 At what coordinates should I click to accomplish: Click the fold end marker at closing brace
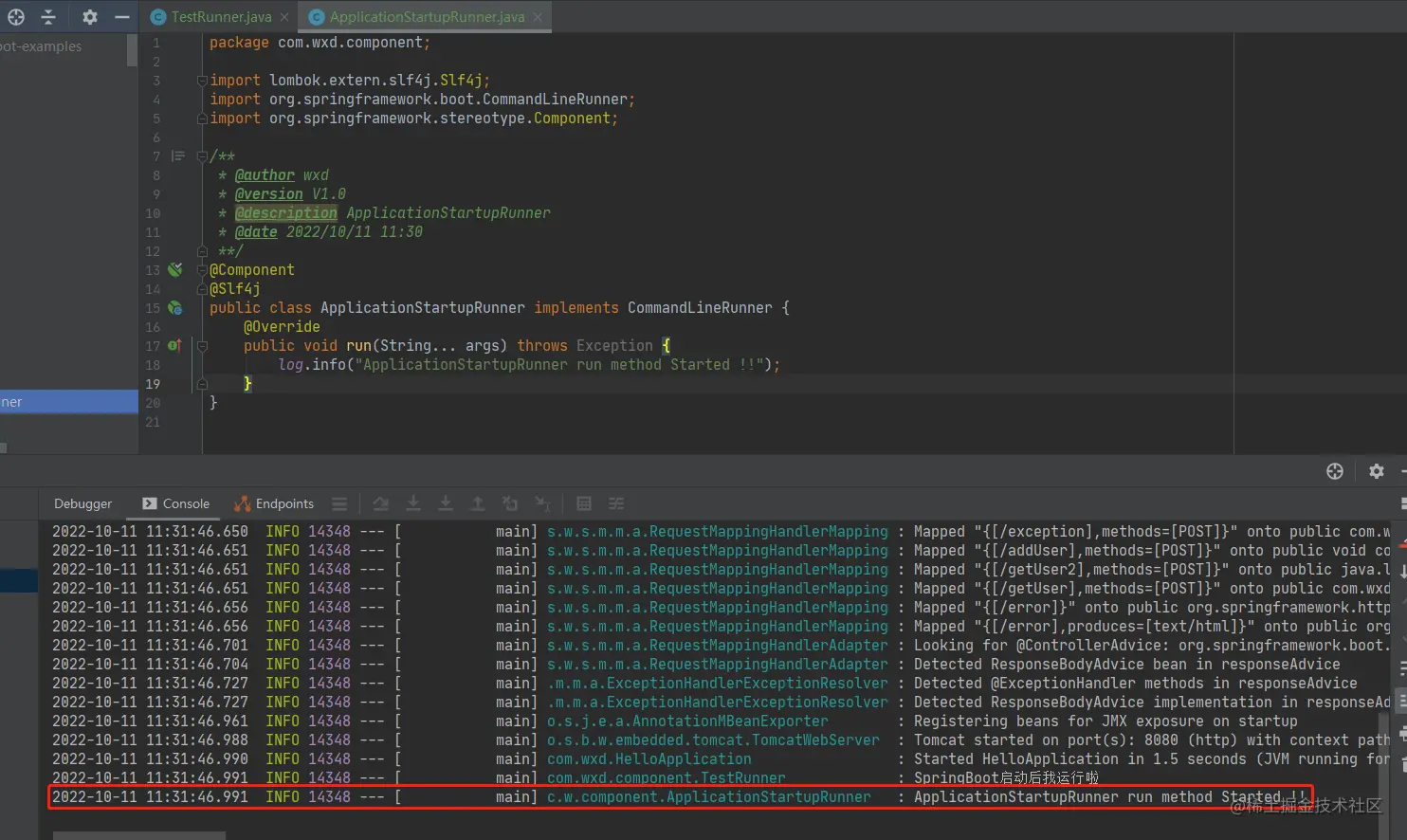[202, 384]
